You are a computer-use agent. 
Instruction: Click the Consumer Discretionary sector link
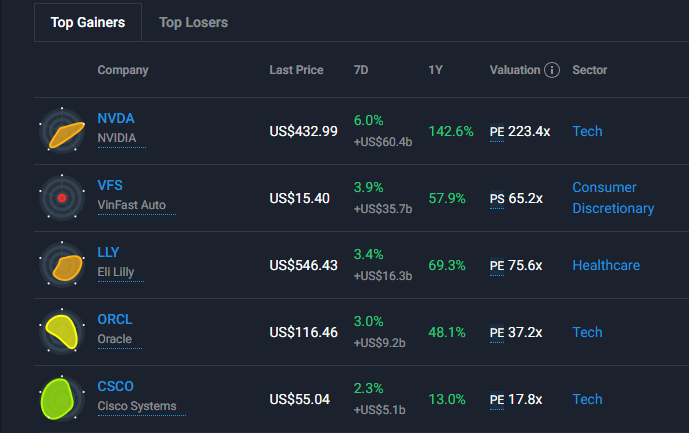point(612,198)
